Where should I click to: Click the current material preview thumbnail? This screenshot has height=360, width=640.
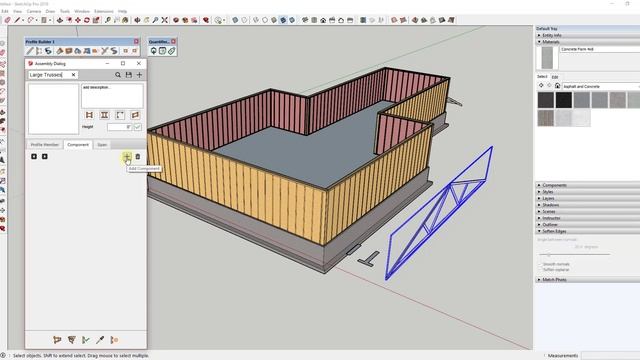[x=547, y=58]
